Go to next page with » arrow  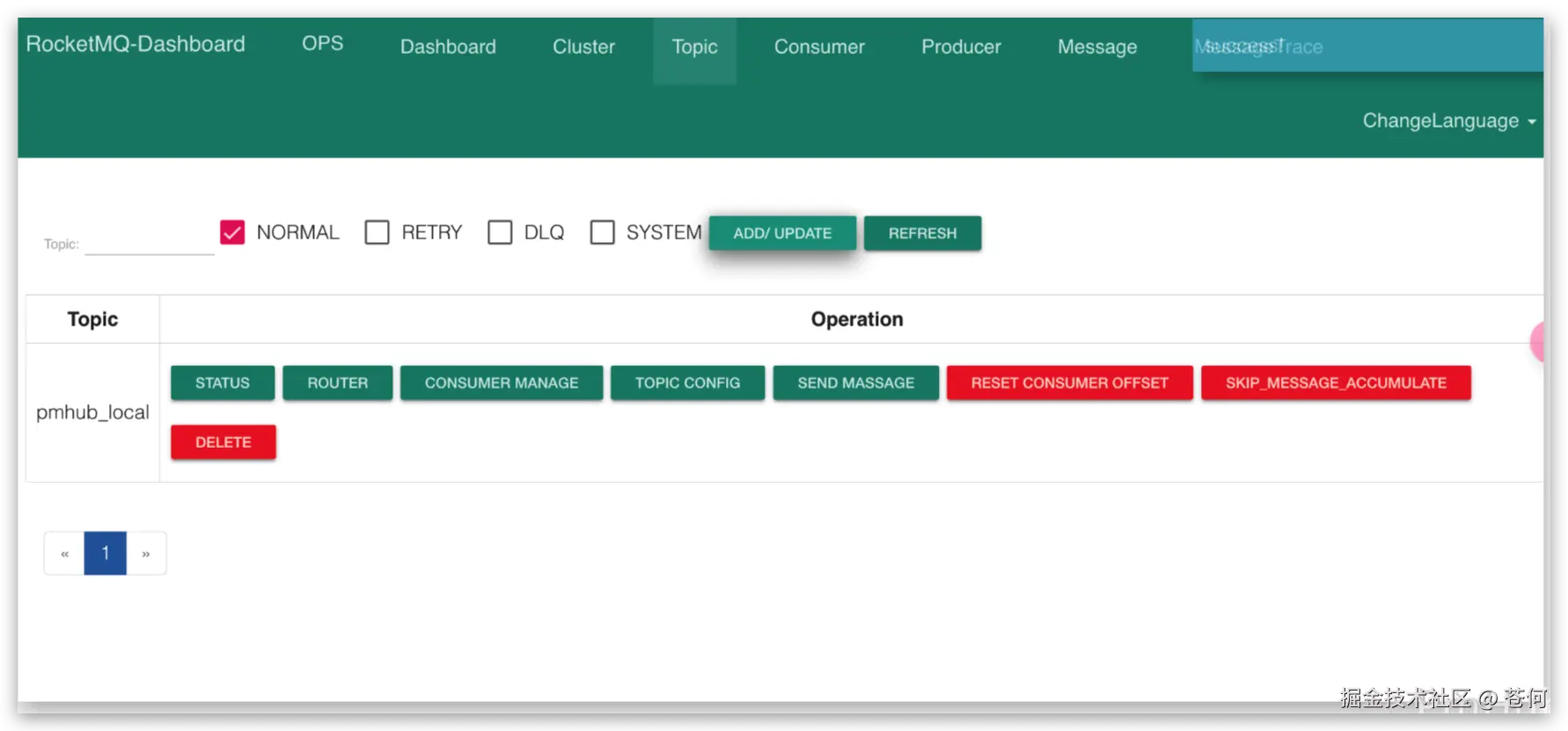coord(146,553)
